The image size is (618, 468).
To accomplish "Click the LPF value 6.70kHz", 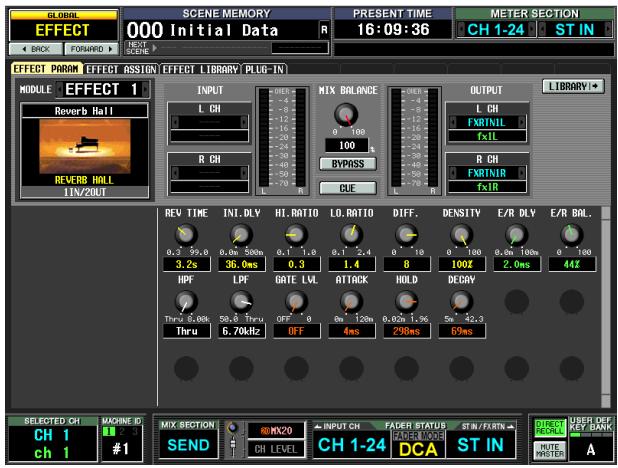I will 241,331.
